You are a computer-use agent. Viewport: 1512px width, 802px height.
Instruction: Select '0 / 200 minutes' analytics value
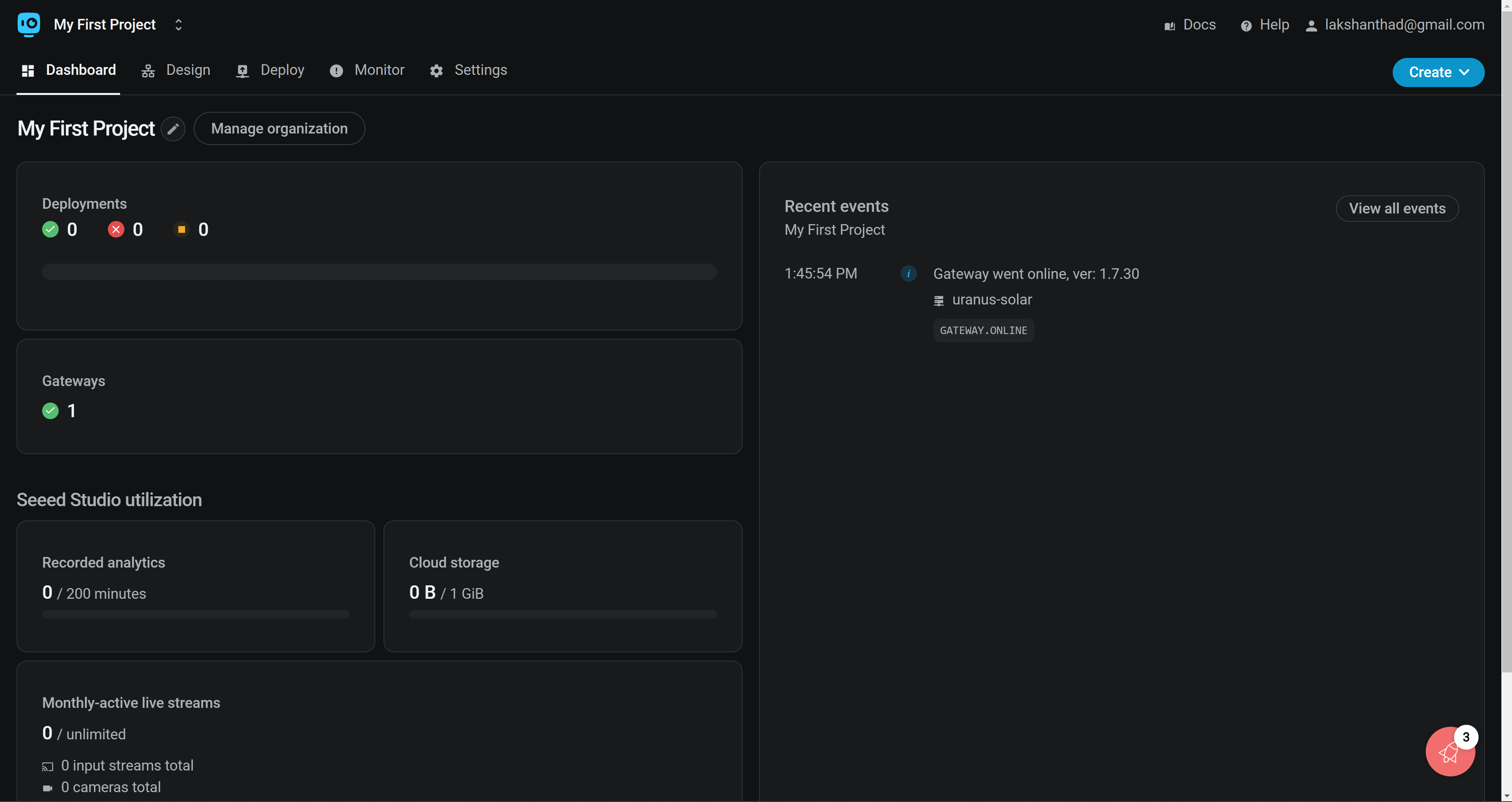coord(94,593)
